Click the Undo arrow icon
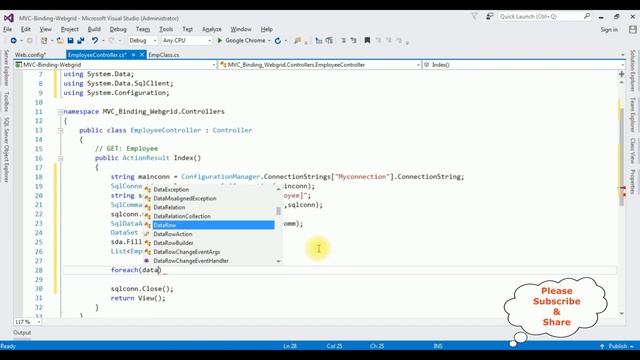This screenshot has width=640, height=360. click(95, 40)
